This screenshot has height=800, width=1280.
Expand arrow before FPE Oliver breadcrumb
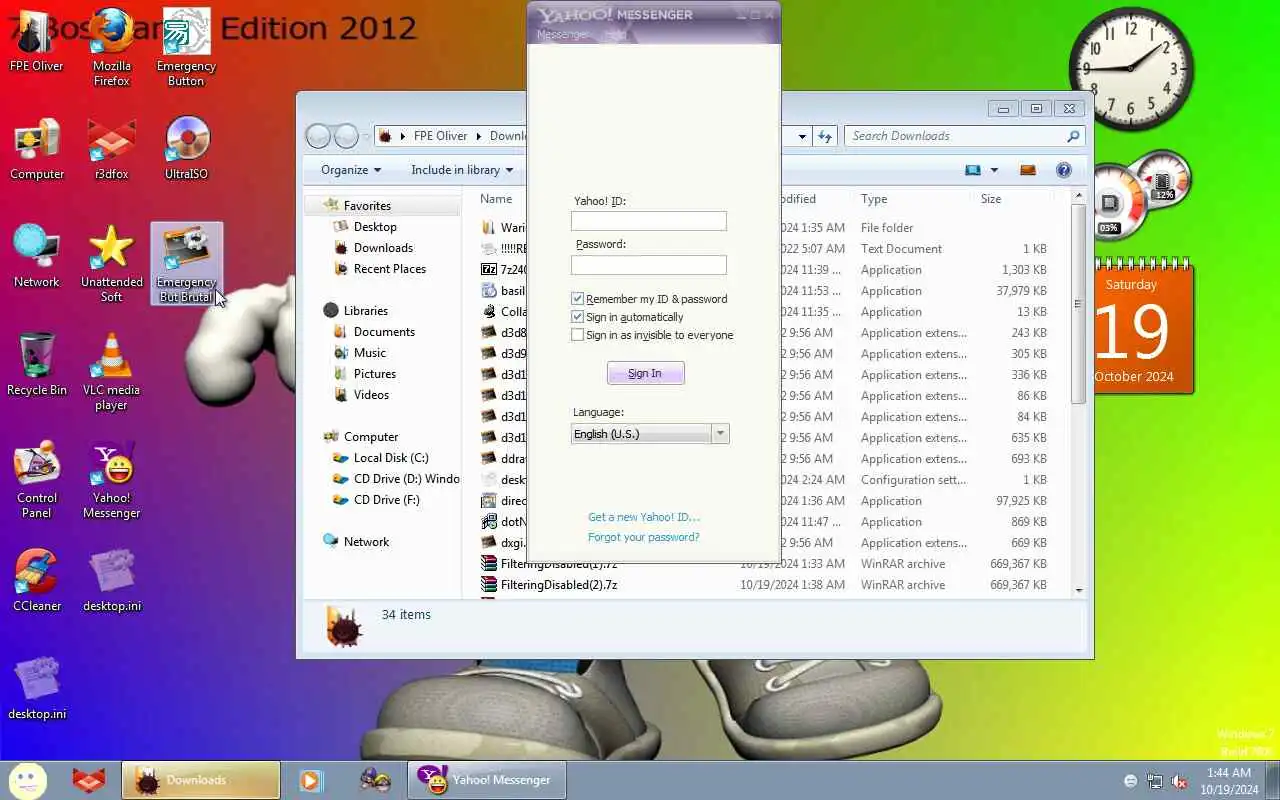coord(403,136)
